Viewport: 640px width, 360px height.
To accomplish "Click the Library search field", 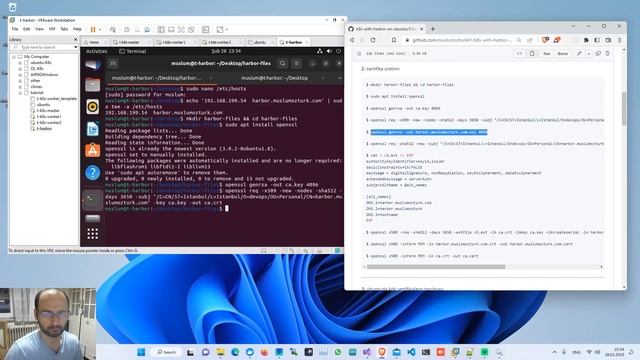I will tap(43, 47).
